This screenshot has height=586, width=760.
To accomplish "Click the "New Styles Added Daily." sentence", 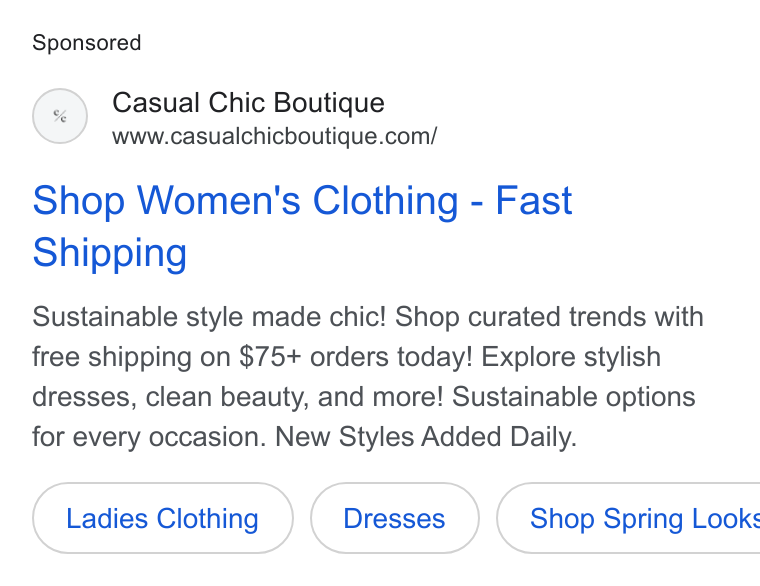I will 426,437.
